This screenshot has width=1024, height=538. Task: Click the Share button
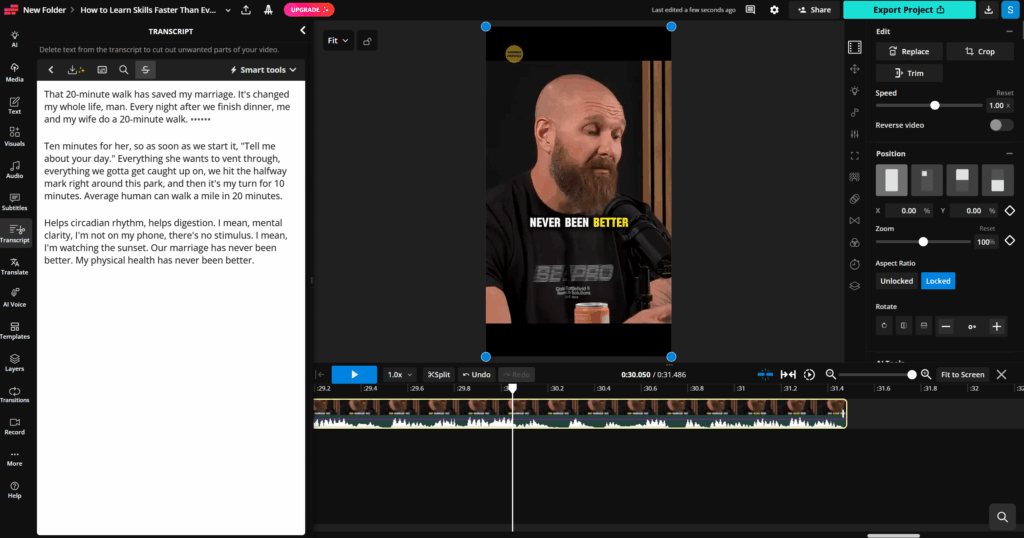click(814, 10)
